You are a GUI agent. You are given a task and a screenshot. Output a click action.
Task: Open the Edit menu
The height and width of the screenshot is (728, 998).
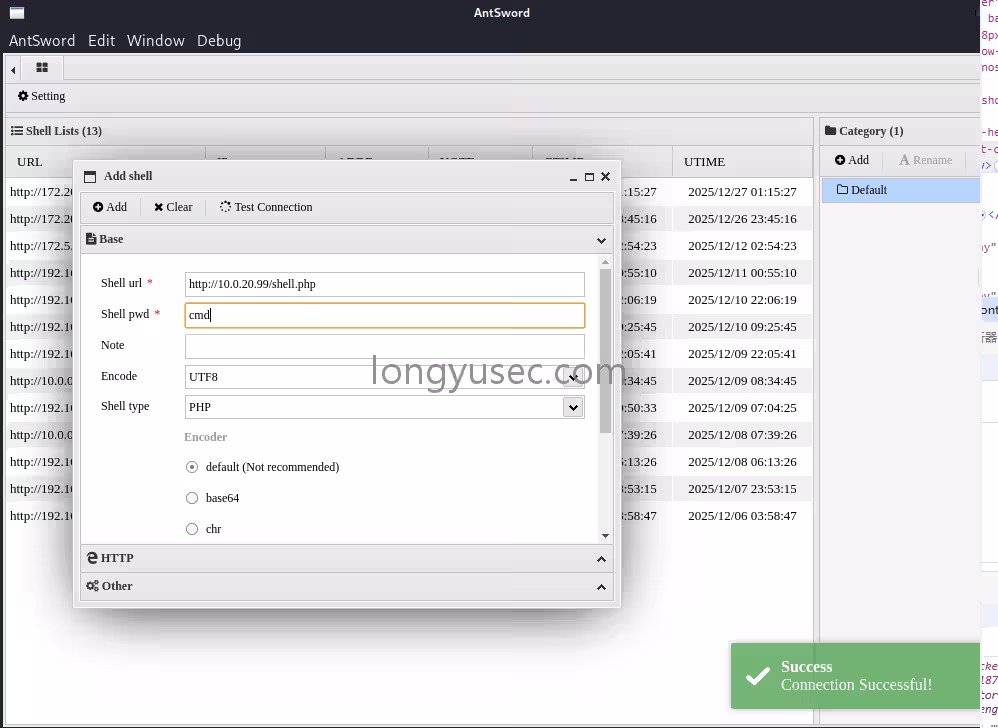(x=101, y=41)
